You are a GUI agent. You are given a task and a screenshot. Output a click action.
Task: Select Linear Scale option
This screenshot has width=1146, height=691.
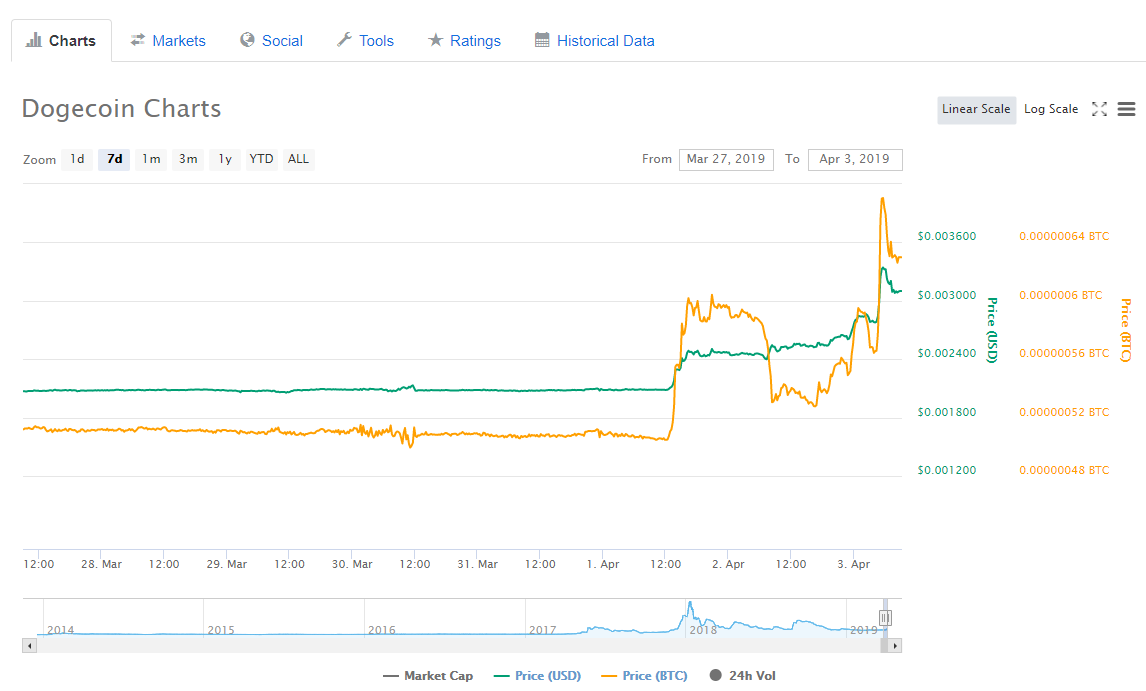coord(976,109)
